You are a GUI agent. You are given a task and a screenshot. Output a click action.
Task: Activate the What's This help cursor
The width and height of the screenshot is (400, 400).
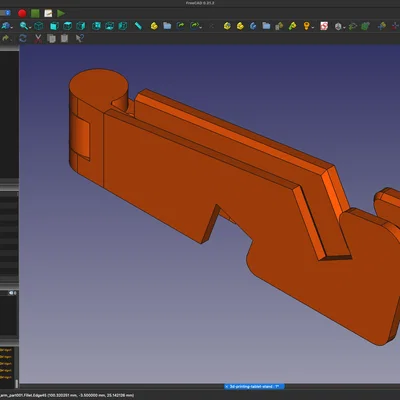pos(79,38)
